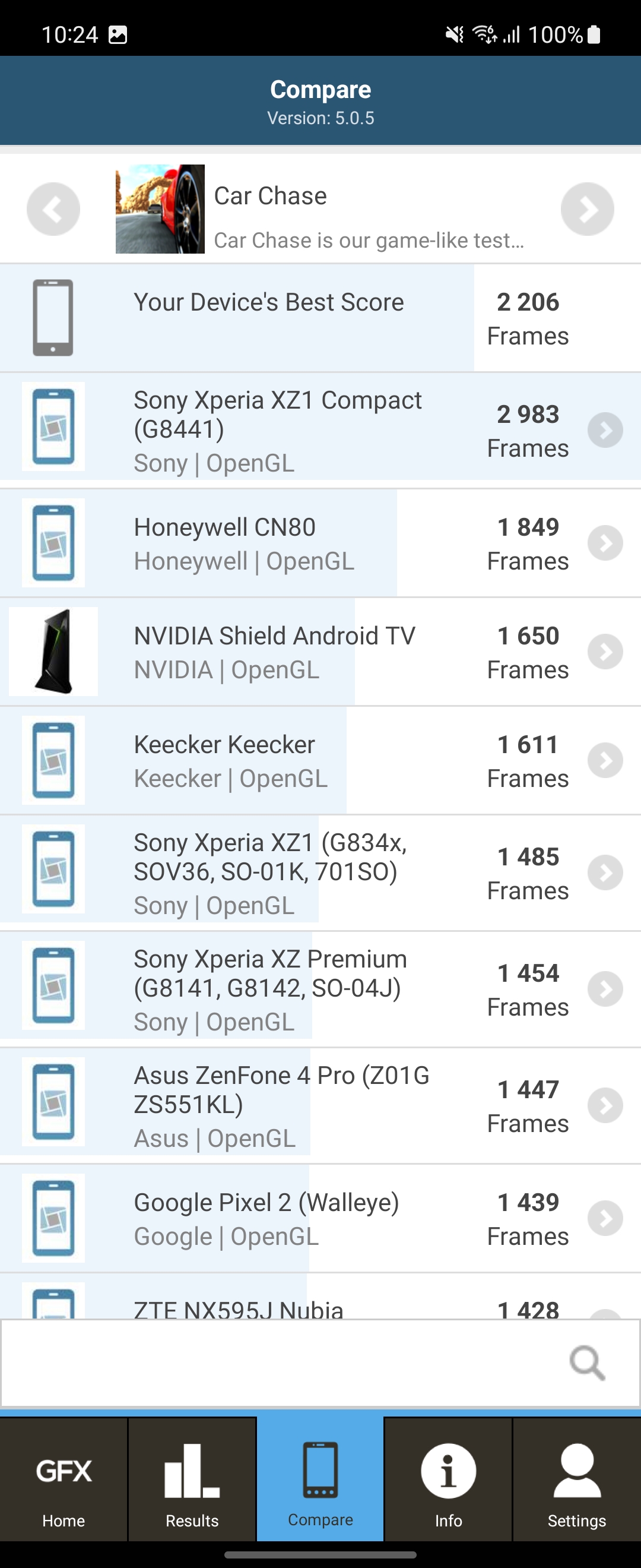Expand Sony Xperia XZ1 Compact details chevron
Viewport: 641px width, 1568px height.
click(605, 431)
